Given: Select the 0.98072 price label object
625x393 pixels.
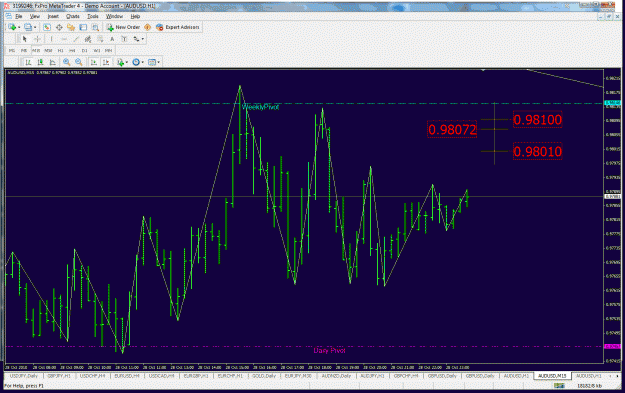Looking at the screenshot, I should coord(452,130).
